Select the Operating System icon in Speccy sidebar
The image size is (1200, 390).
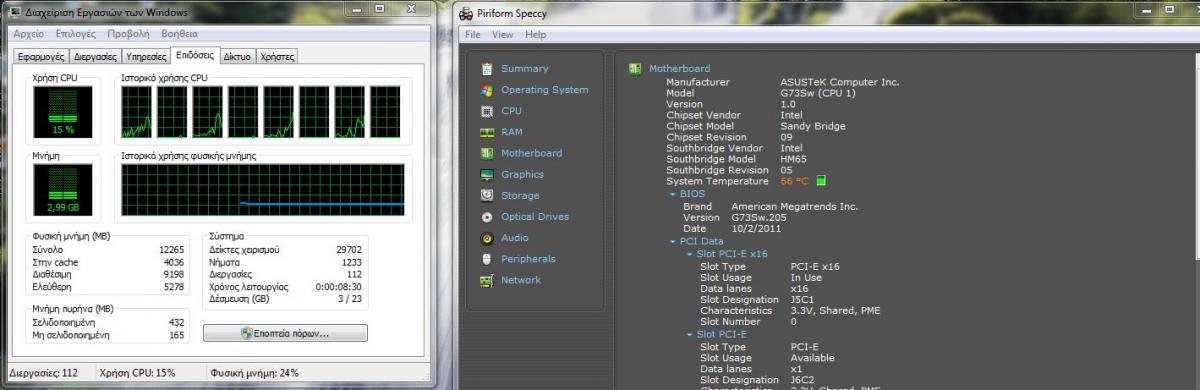(487, 90)
